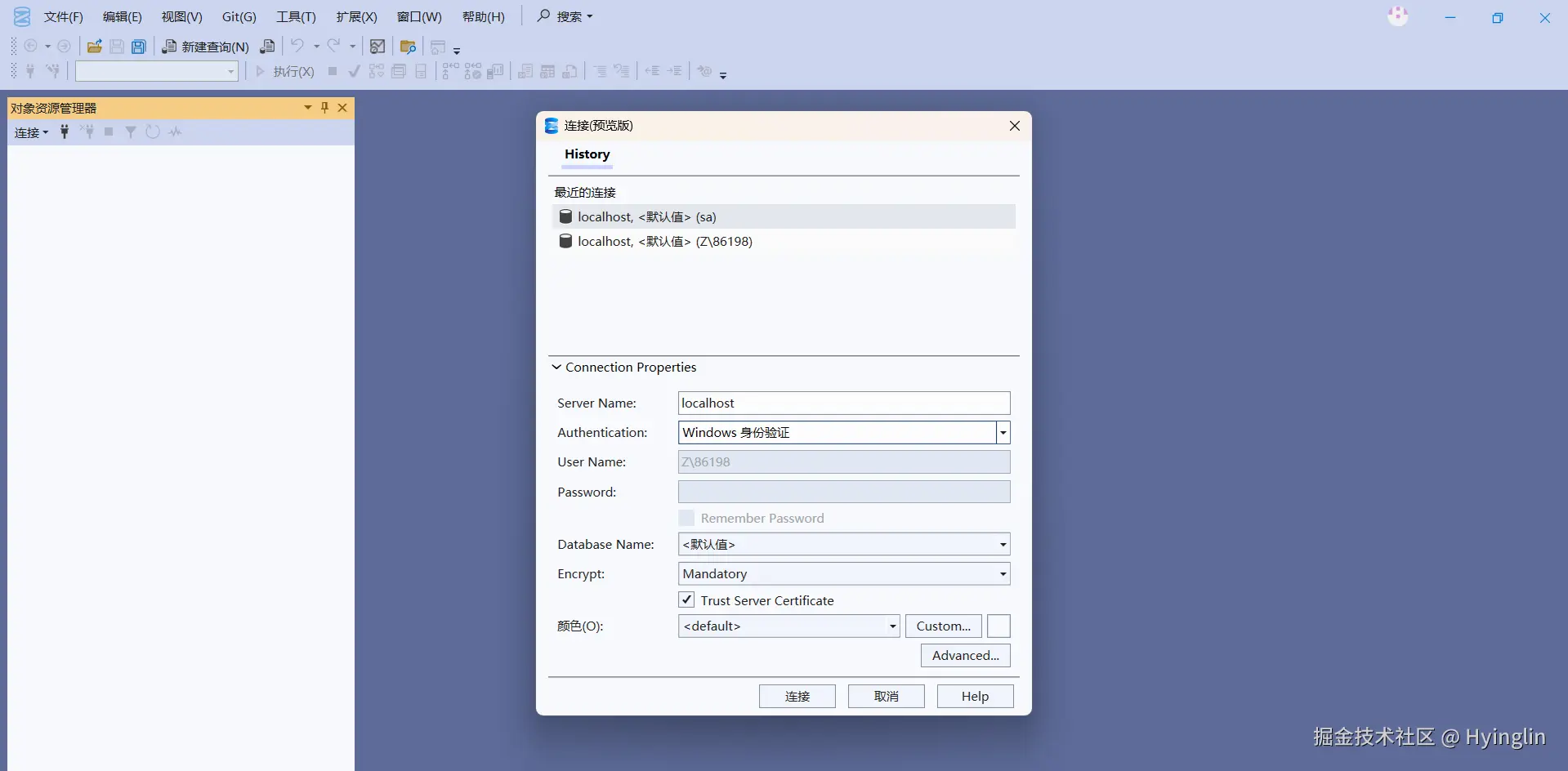Click the Cancel Executing Query square beside 执行(X)
1568x771 pixels.
coord(333,71)
